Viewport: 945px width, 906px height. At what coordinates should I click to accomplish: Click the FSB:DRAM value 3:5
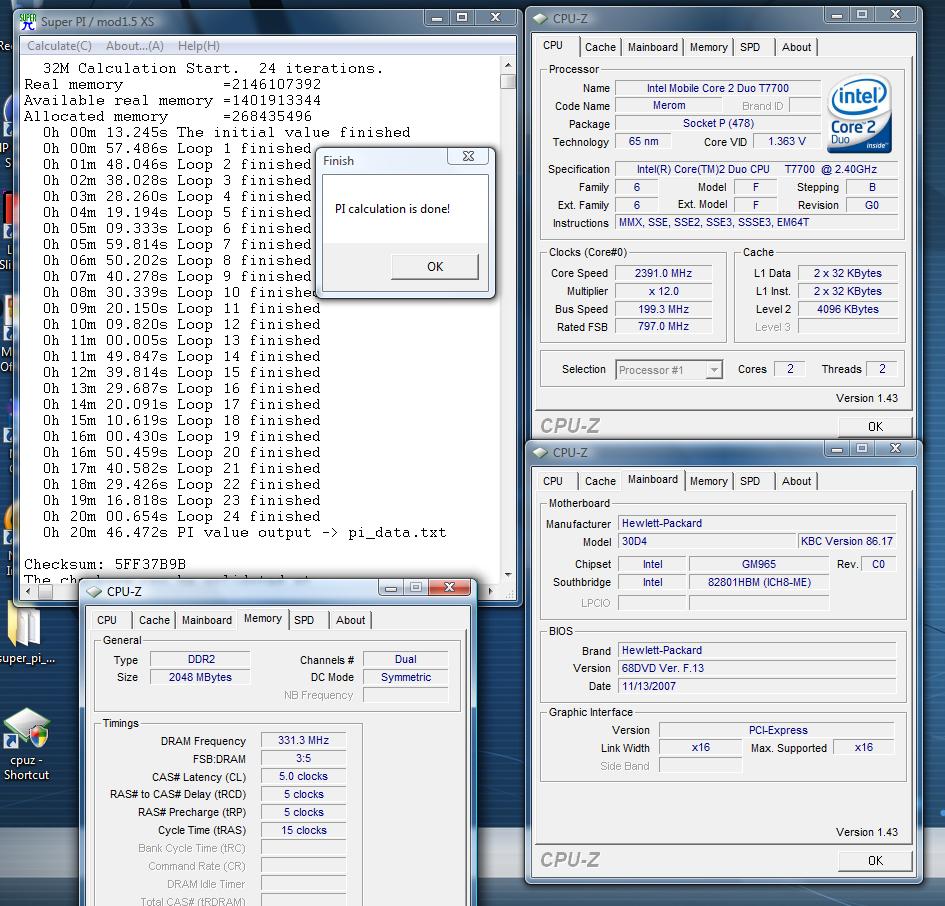[303, 758]
